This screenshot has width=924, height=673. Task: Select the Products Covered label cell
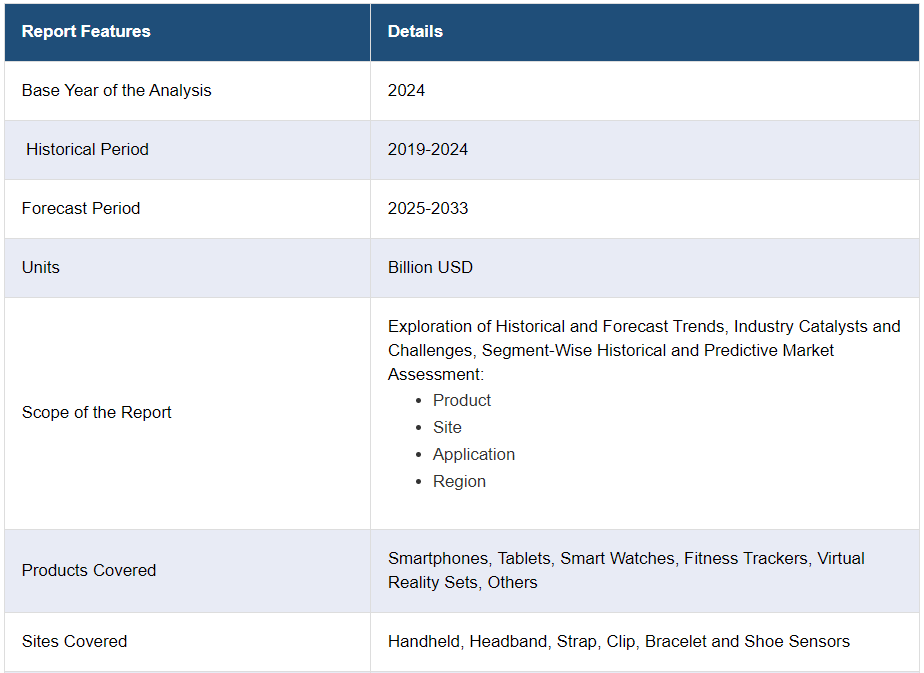(x=187, y=570)
